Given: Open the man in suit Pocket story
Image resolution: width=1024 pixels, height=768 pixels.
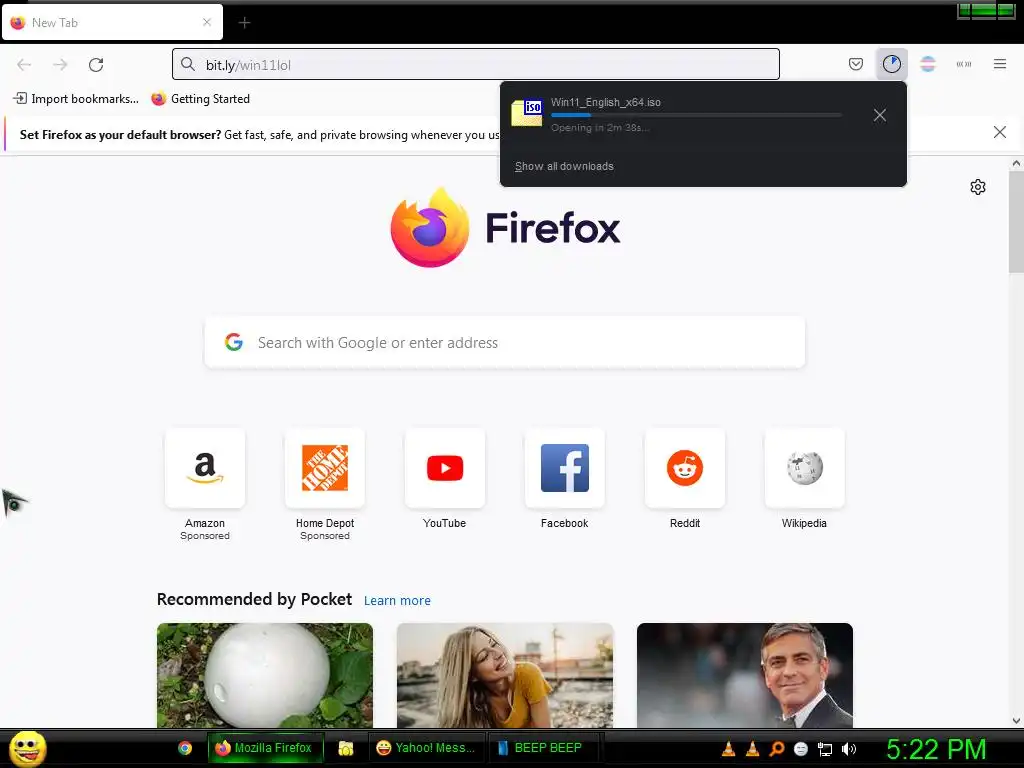Looking at the screenshot, I should pos(744,675).
